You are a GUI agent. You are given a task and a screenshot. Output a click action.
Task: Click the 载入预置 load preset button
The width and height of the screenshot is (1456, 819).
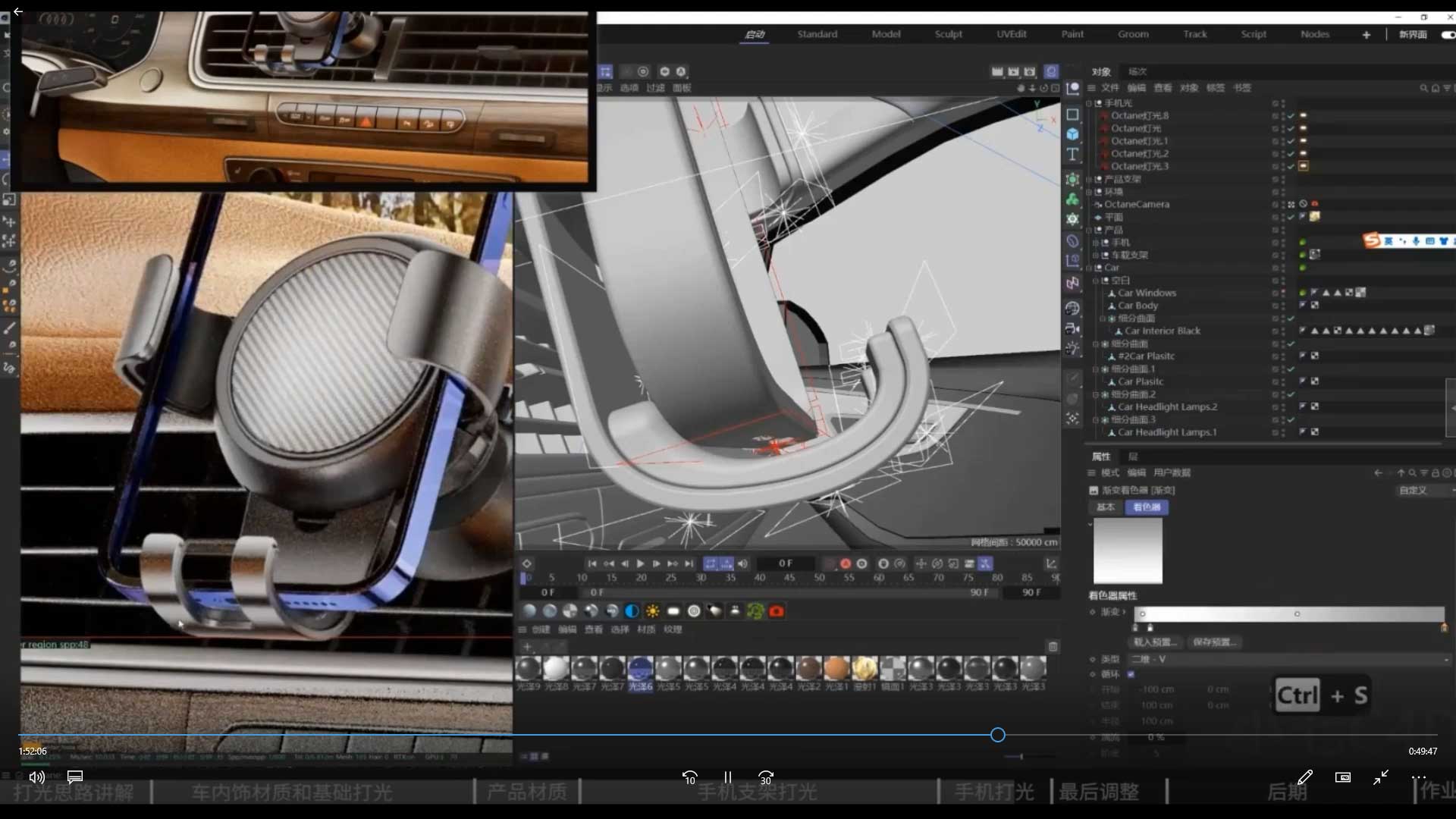coord(1155,642)
